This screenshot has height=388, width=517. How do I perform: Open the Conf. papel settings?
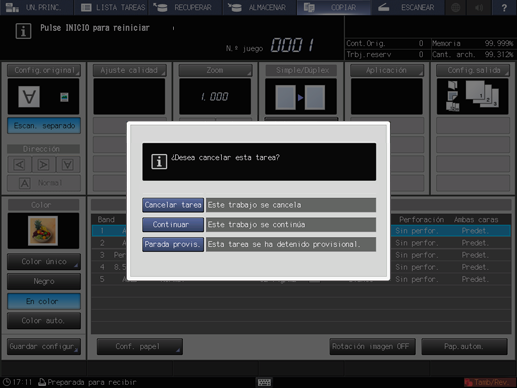(x=140, y=347)
